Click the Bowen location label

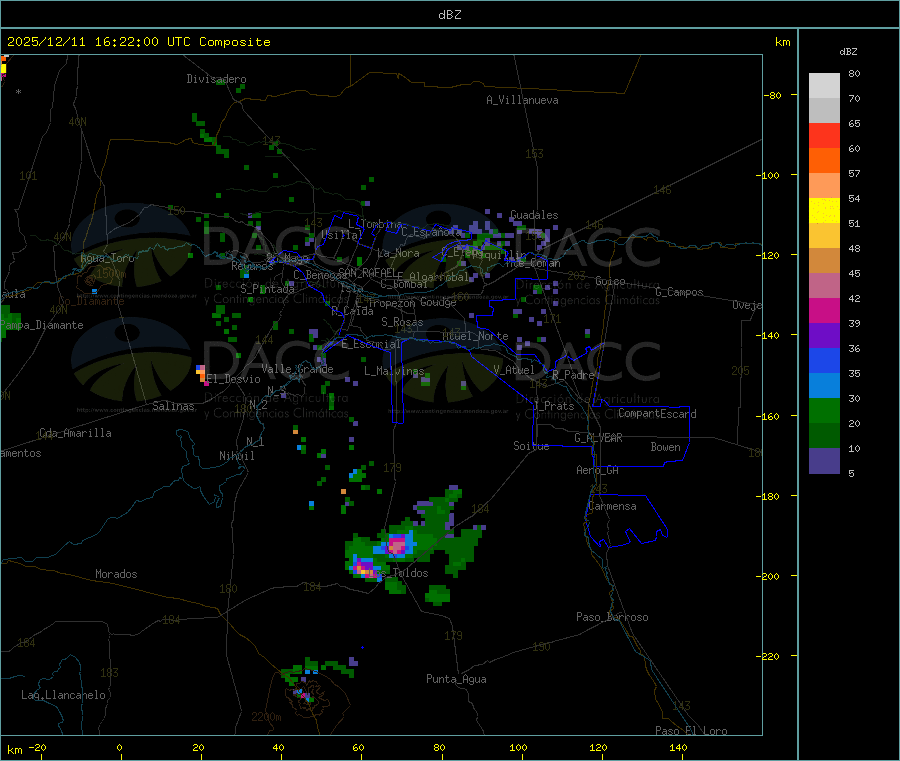click(665, 446)
